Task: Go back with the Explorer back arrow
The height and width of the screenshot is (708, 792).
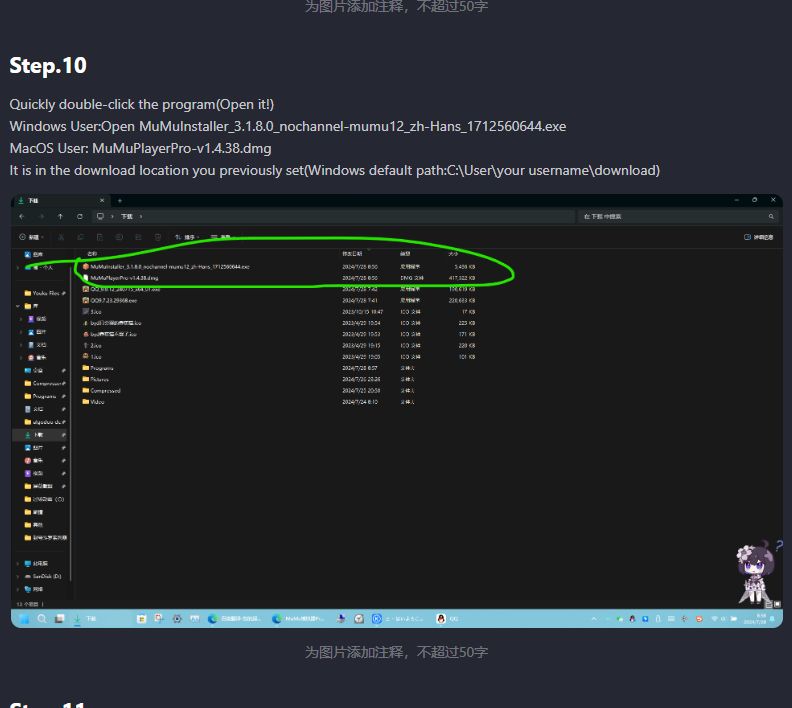Action: point(22,217)
